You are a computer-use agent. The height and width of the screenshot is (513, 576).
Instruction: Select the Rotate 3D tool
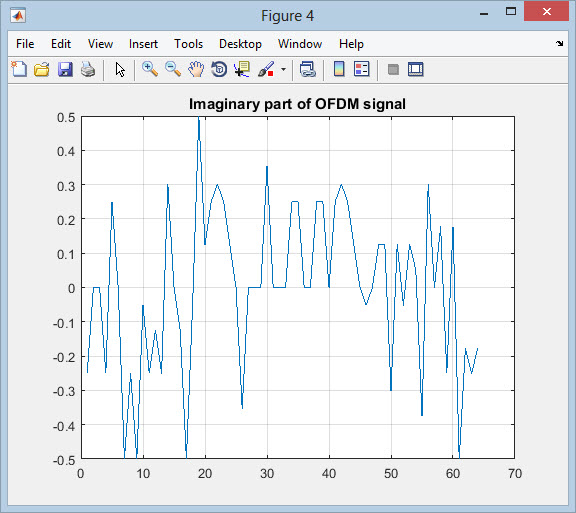(x=219, y=69)
